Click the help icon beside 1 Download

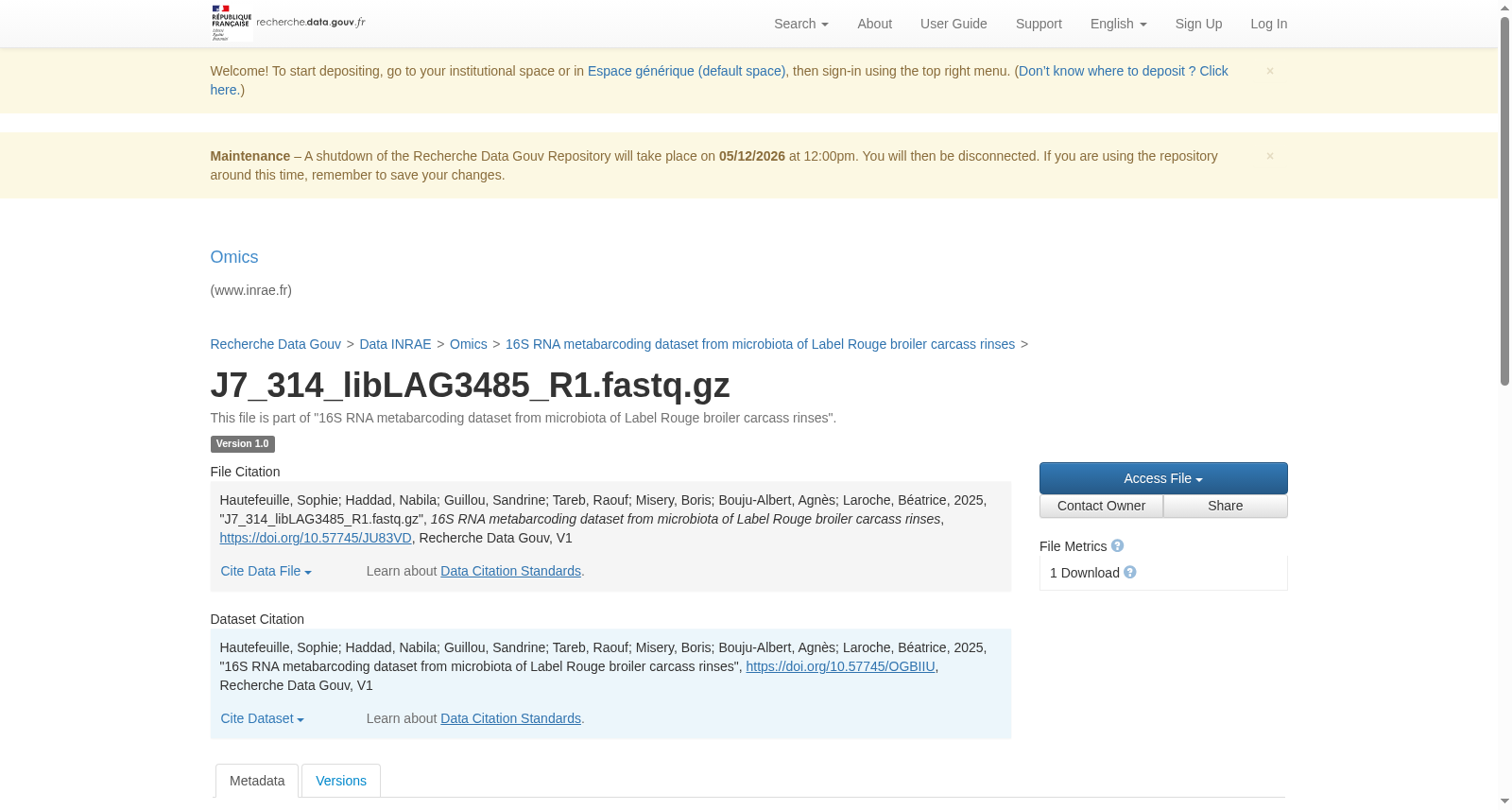[x=1130, y=573]
